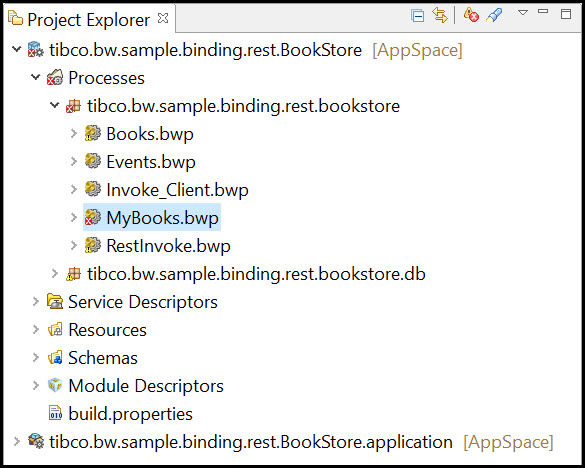Click the Module Descriptors icon
The height and width of the screenshot is (468, 585).
(55, 385)
